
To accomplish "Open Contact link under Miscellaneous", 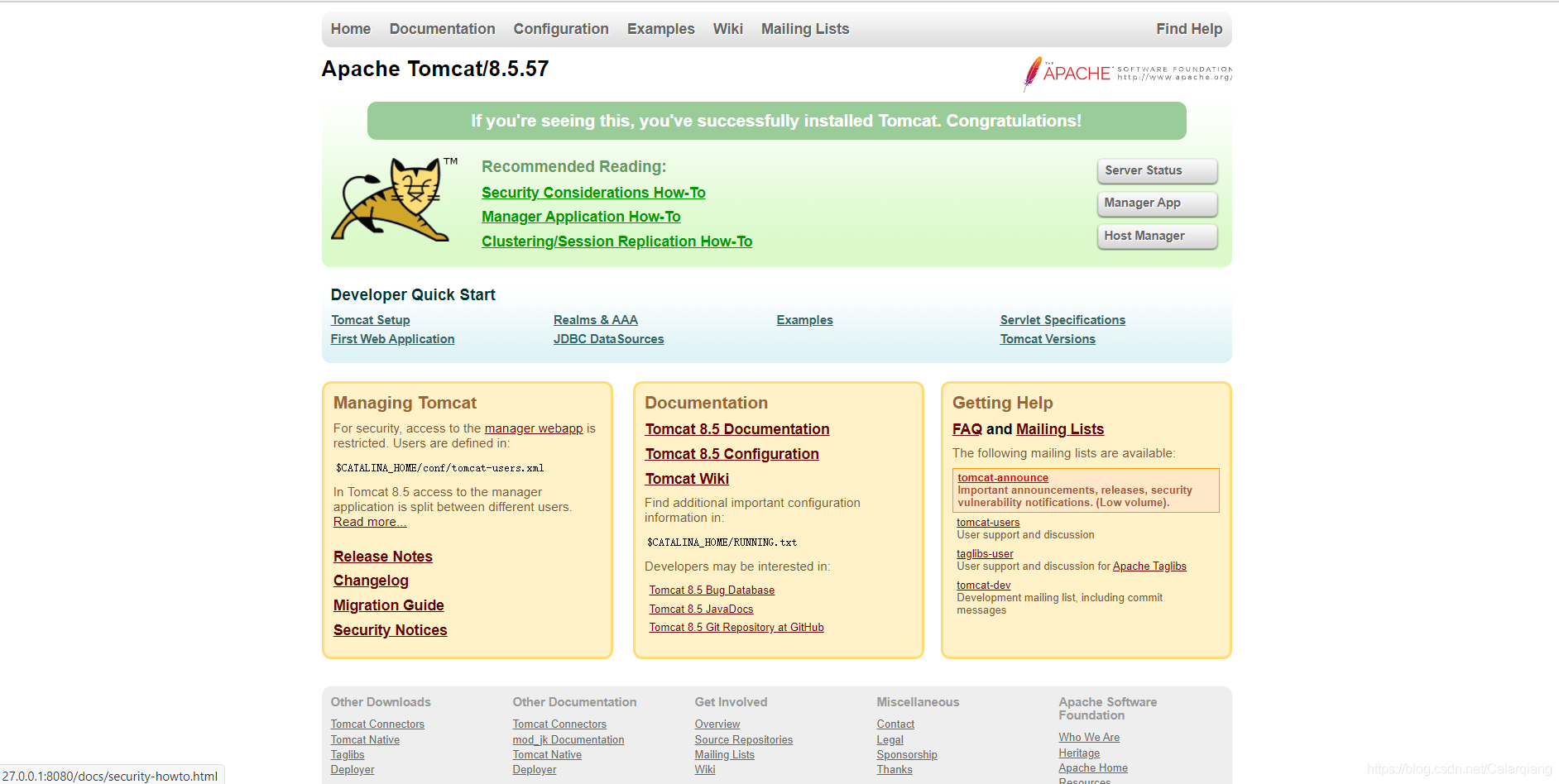I will click(x=895, y=724).
